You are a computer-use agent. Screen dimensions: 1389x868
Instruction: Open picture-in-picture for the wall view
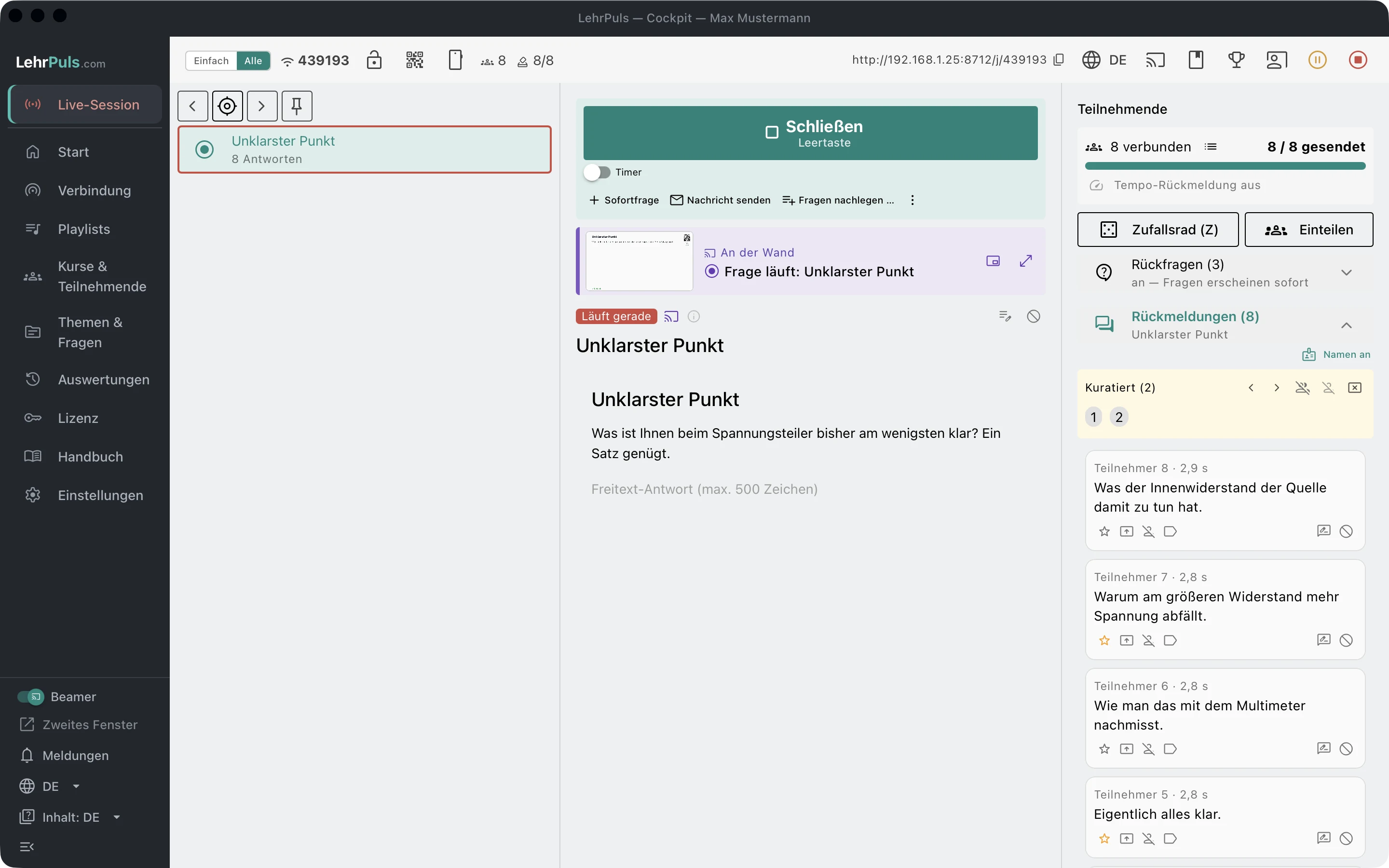click(x=993, y=261)
